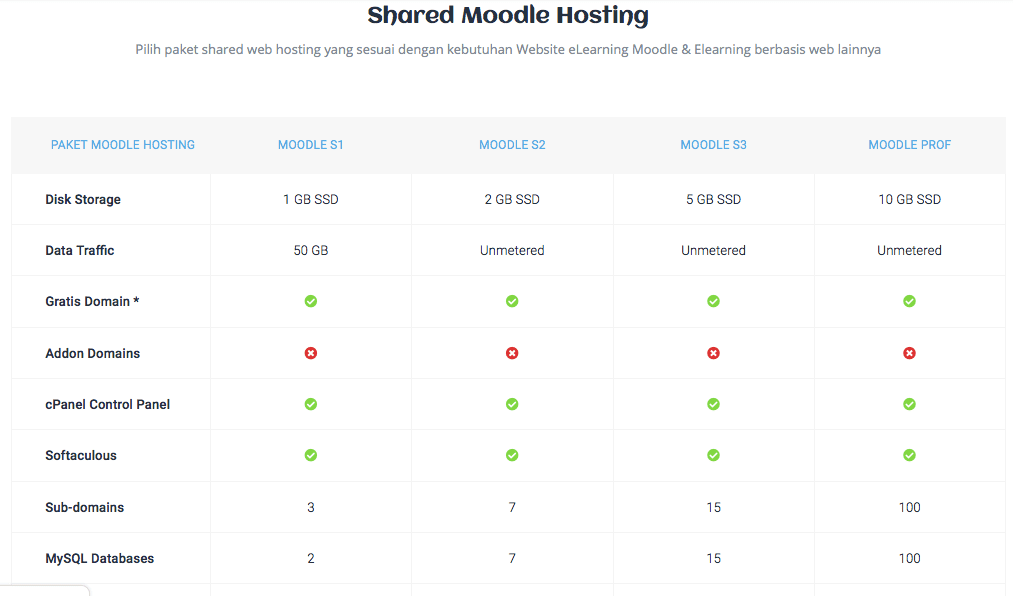The height and width of the screenshot is (596, 1013).
Task: Select the cPanel check icon in Moodle S2 column
Action: coord(512,404)
